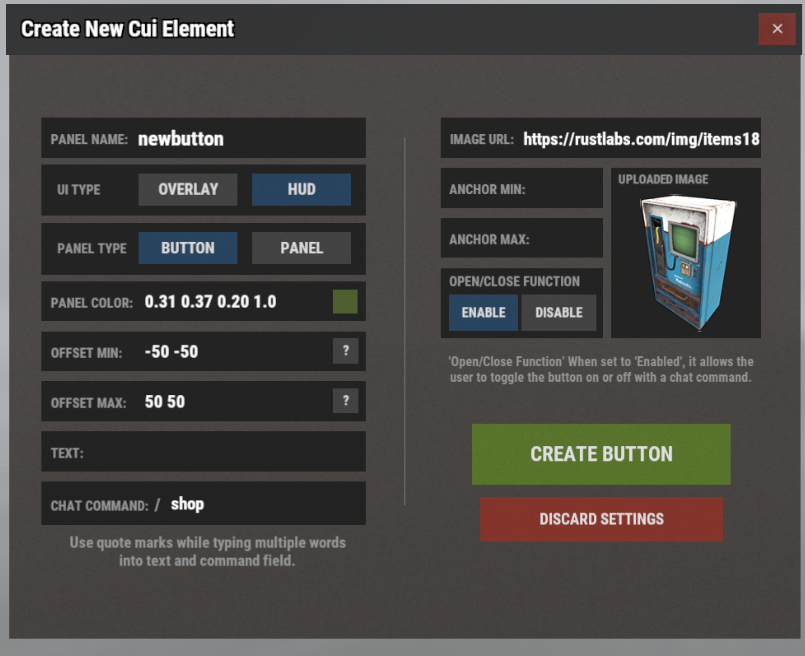The image size is (805, 656).
Task: Set panel type to PANEL
Action: pos(301,248)
